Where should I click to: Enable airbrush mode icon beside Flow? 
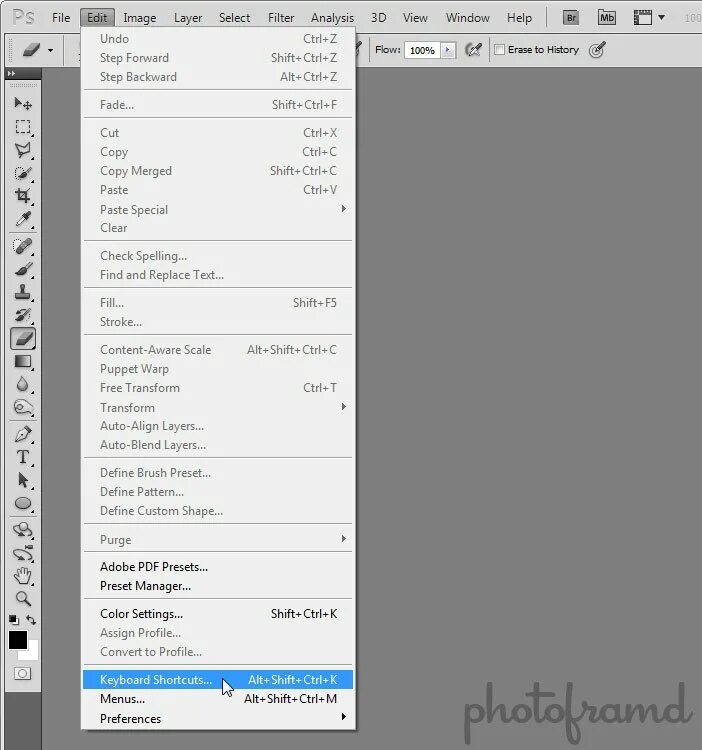(x=473, y=49)
